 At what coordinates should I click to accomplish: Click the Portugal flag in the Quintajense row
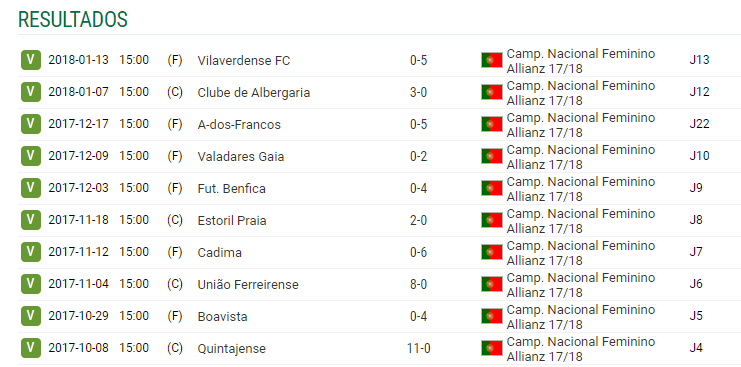click(x=491, y=348)
